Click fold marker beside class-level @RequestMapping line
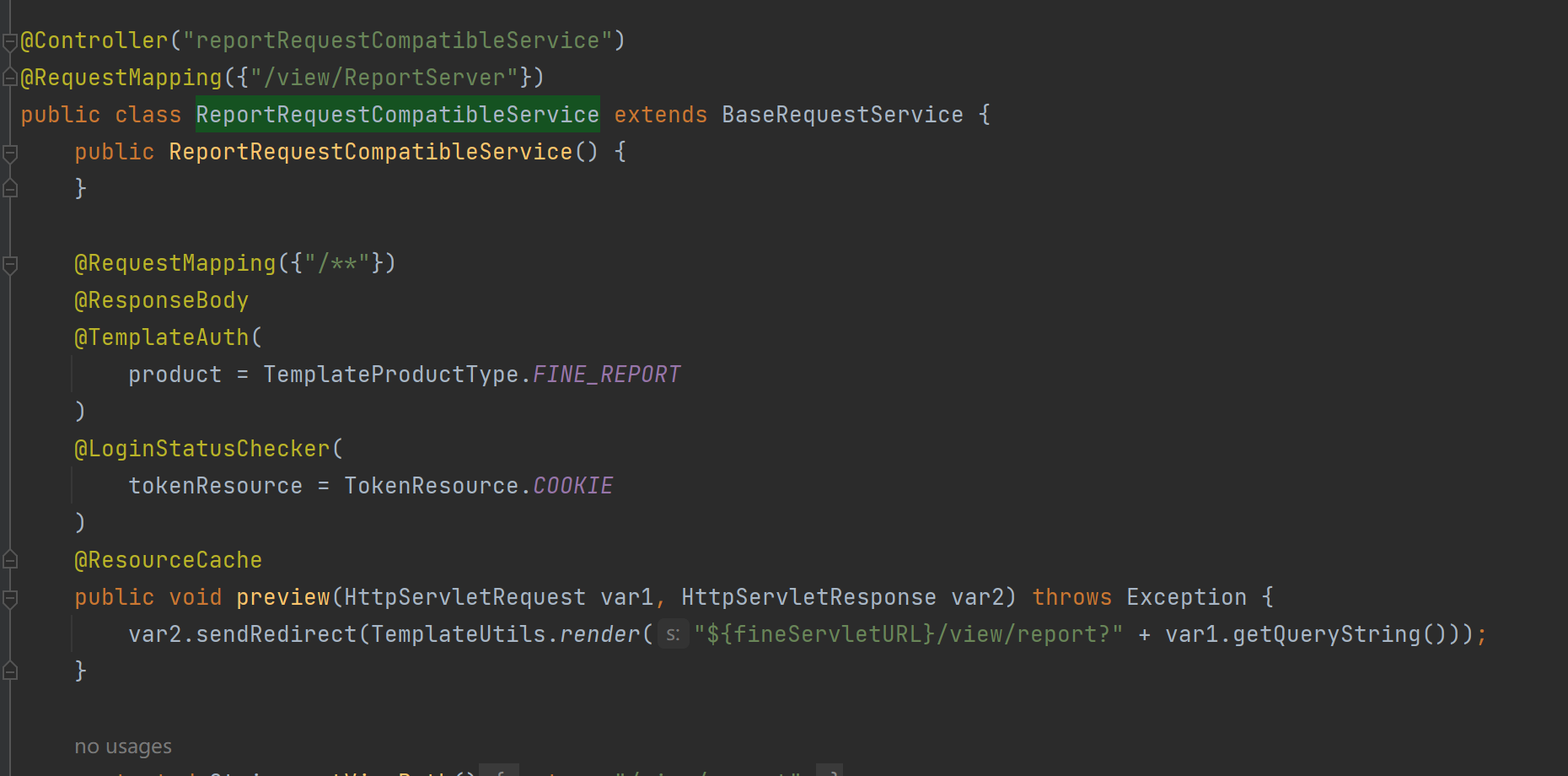The width and height of the screenshot is (1568, 776). coord(10,78)
